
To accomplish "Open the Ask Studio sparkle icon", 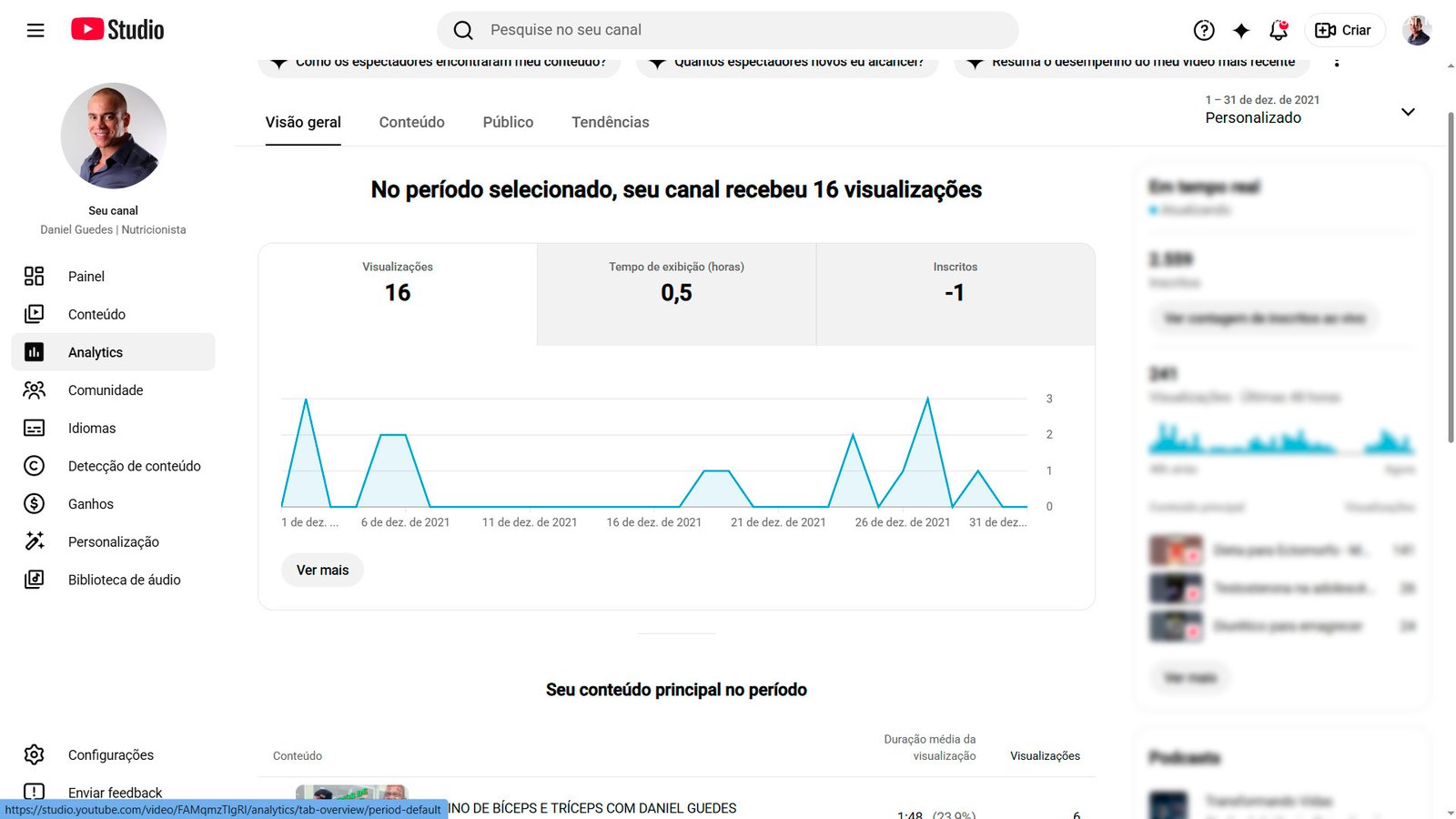I will click(1241, 30).
